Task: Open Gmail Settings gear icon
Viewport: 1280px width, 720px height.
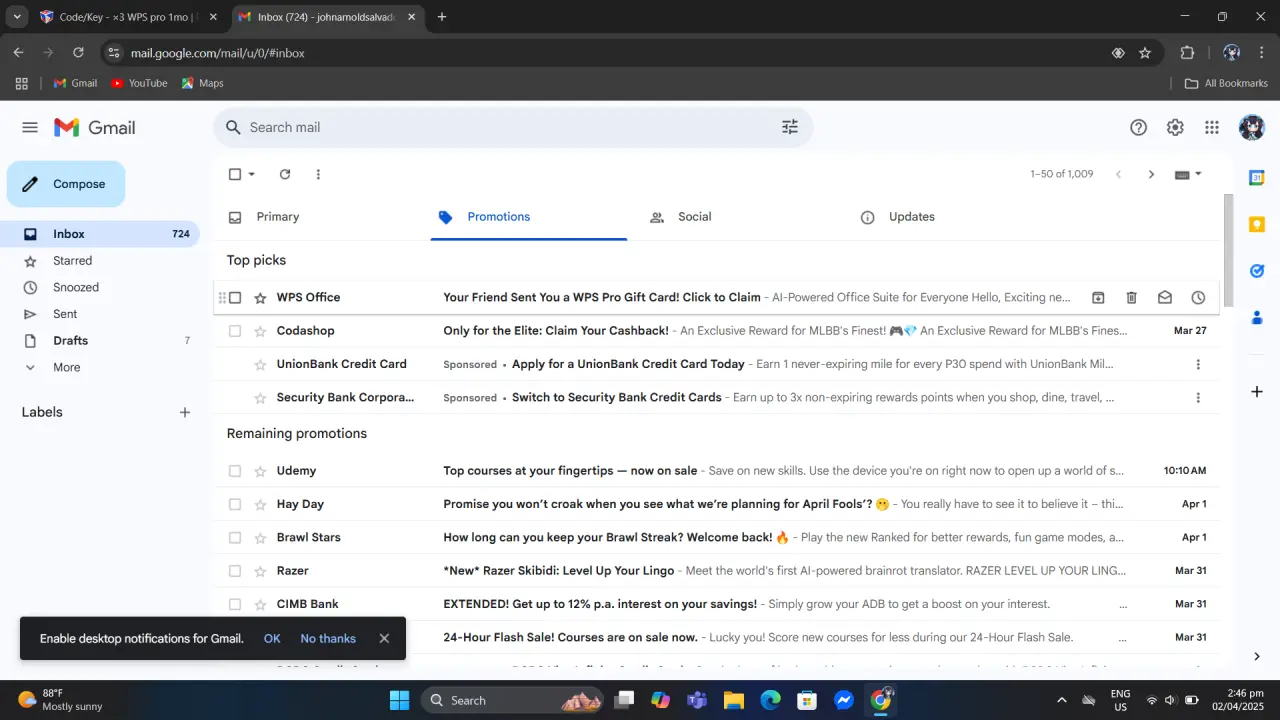Action: pyautogui.click(x=1175, y=127)
